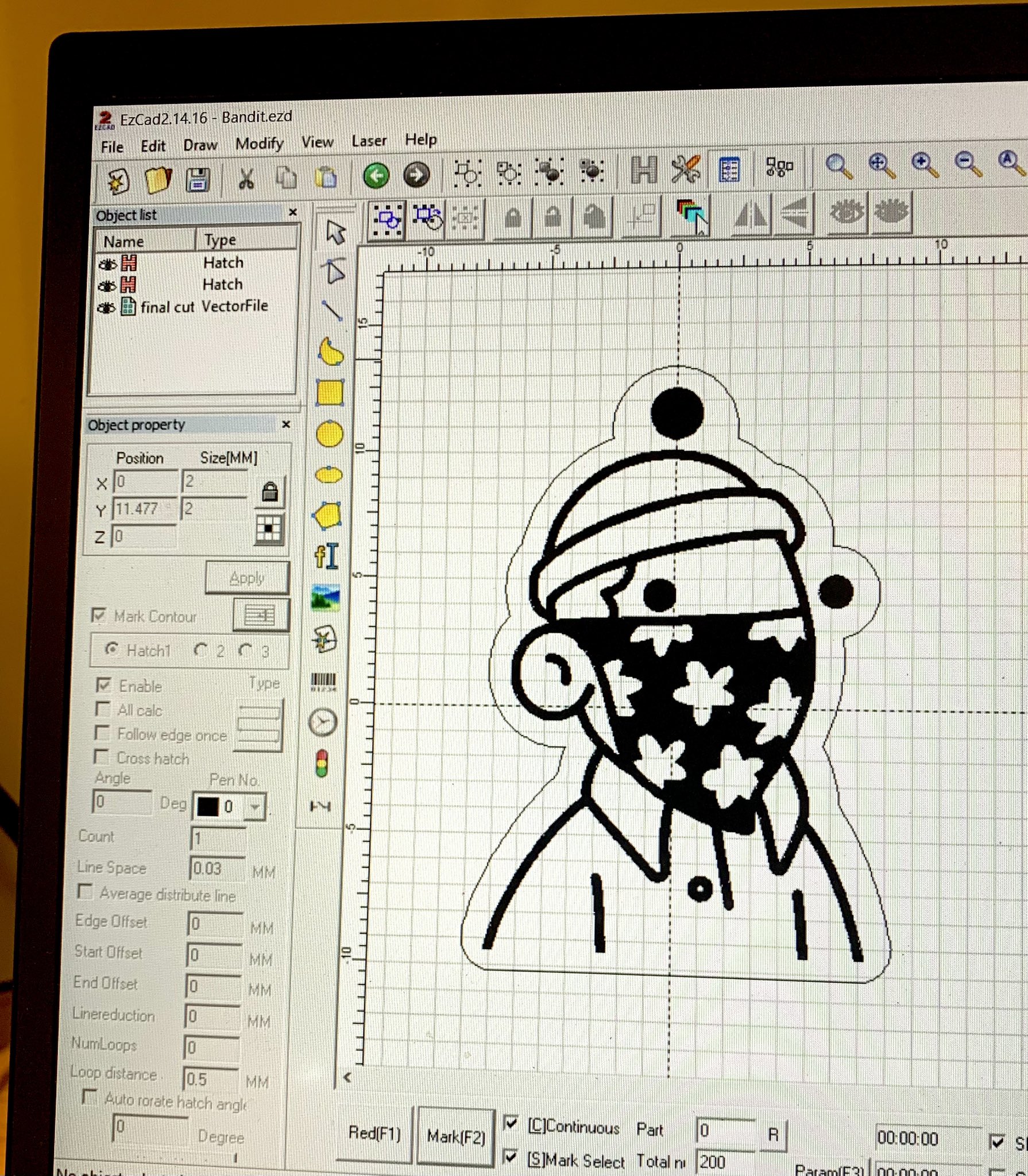
Task: Toggle the Continuous marking checkbox
Action: coord(511,1123)
